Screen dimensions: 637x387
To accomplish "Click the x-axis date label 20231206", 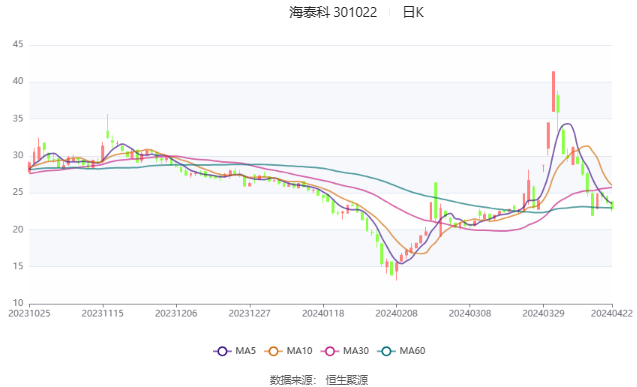I will click(x=176, y=313).
